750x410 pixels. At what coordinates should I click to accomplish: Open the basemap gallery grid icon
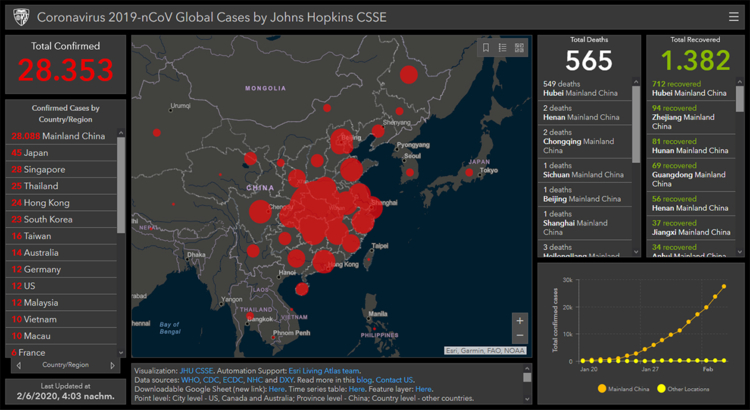tap(519, 47)
